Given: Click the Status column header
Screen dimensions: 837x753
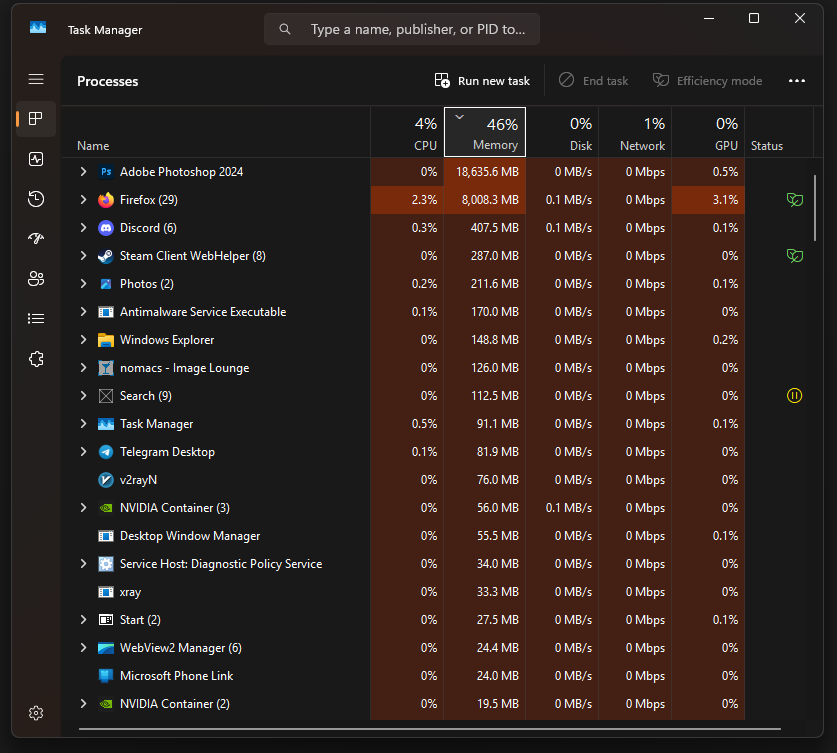Looking at the screenshot, I should (779, 132).
